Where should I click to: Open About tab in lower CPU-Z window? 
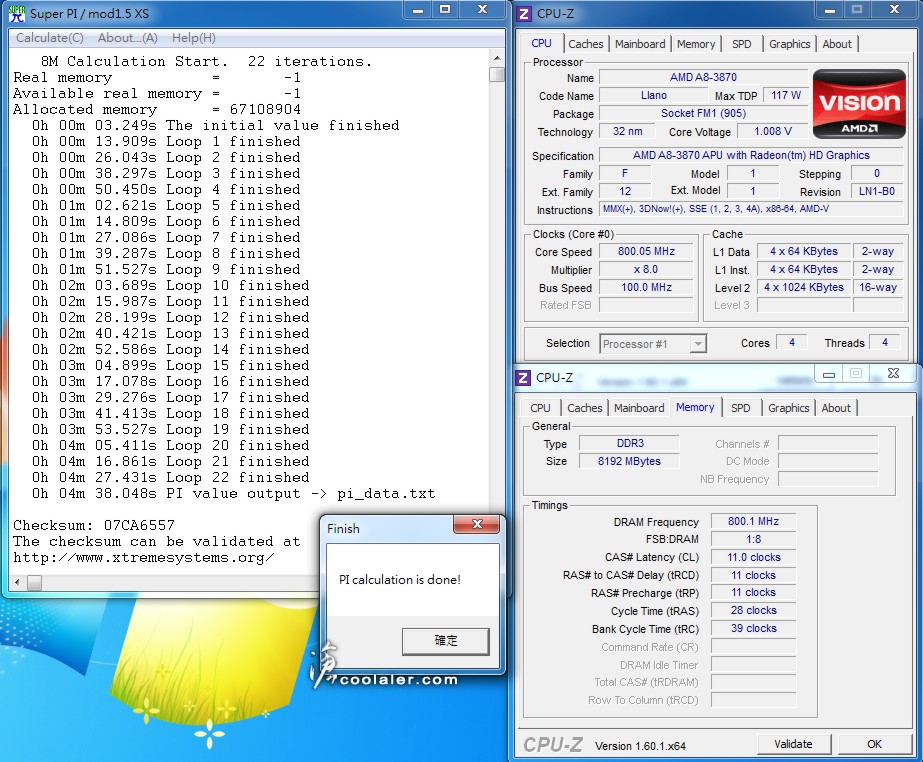836,408
